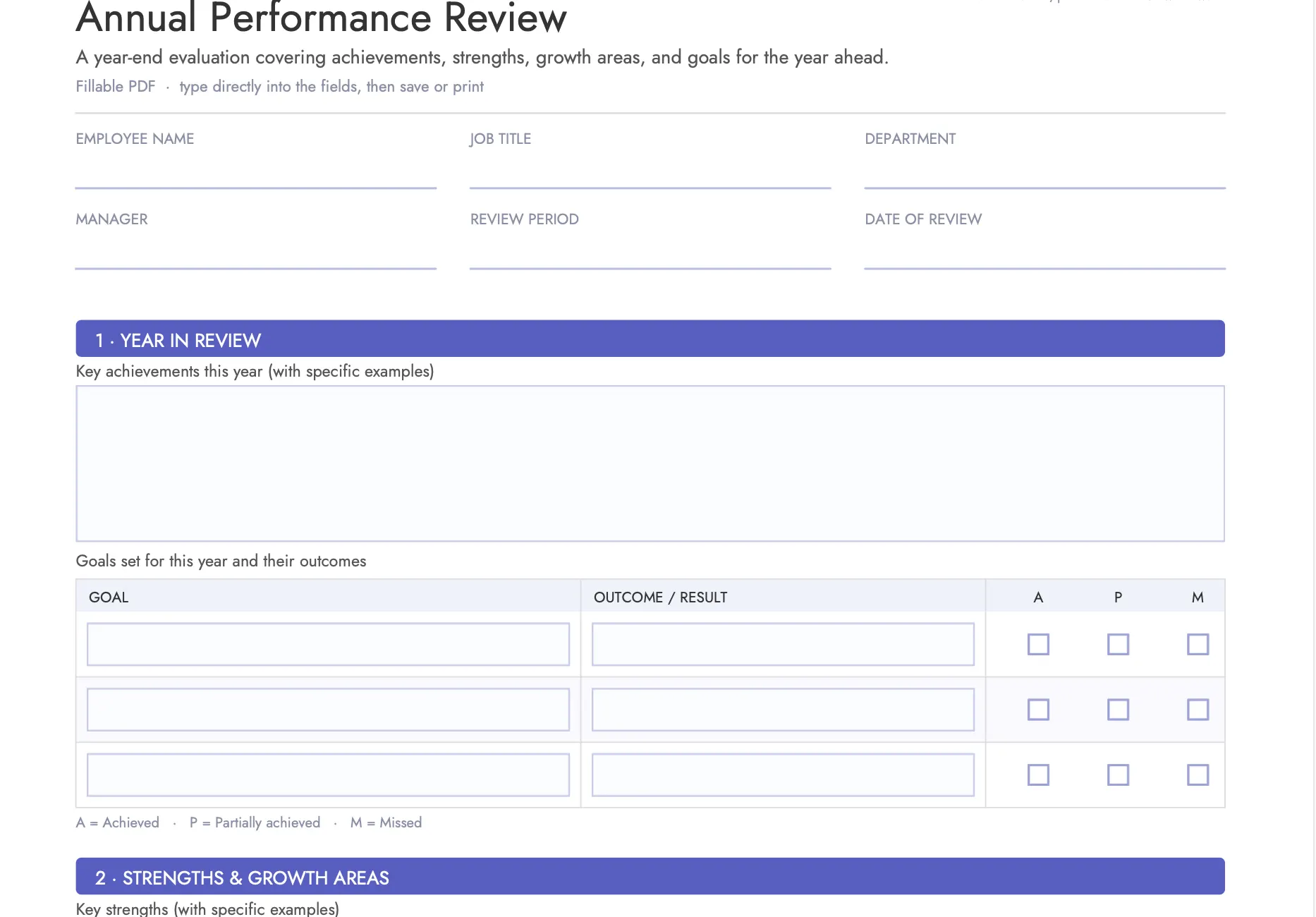This screenshot has height=917, width=1316.
Task: Click the first row Goal field
Action: (x=328, y=644)
